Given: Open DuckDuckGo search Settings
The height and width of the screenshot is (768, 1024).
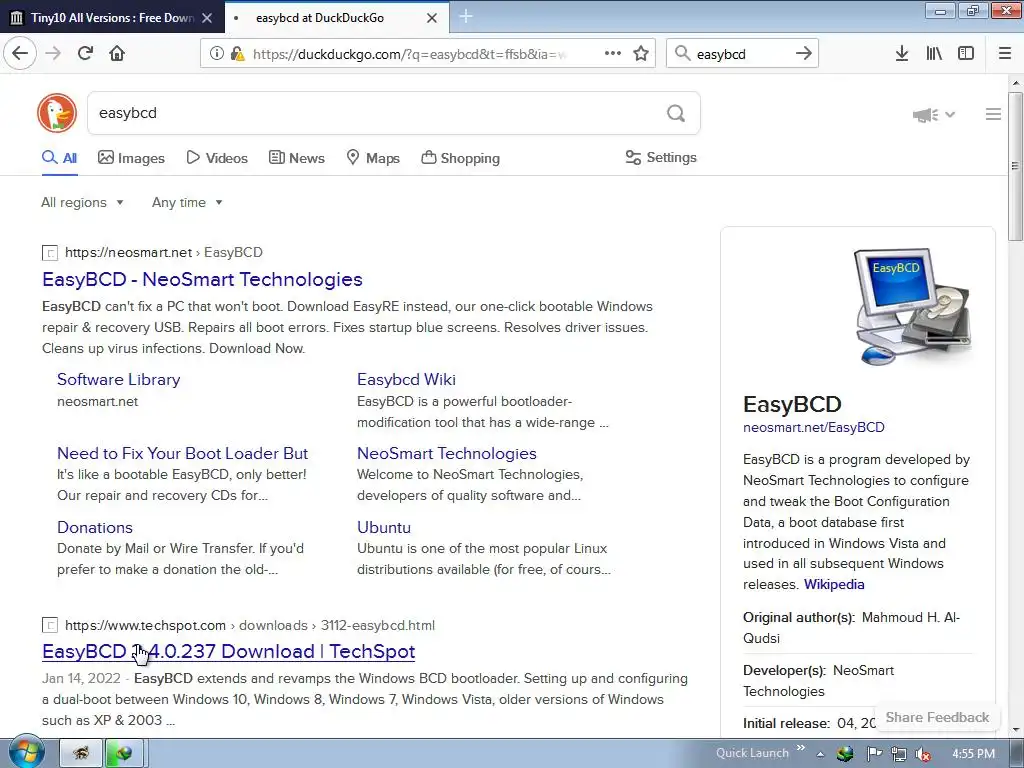Looking at the screenshot, I should pyautogui.click(x=661, y=157).
